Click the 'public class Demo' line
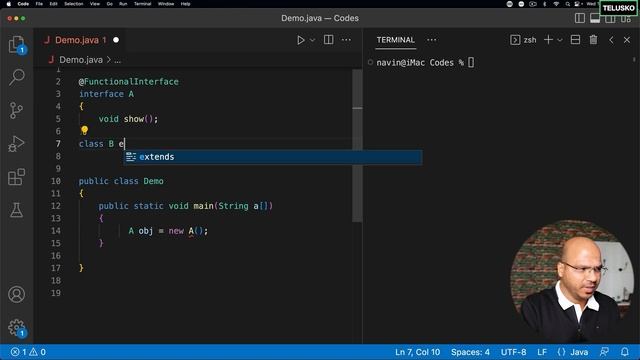This screenshot has height=360, width=640. 121,181
